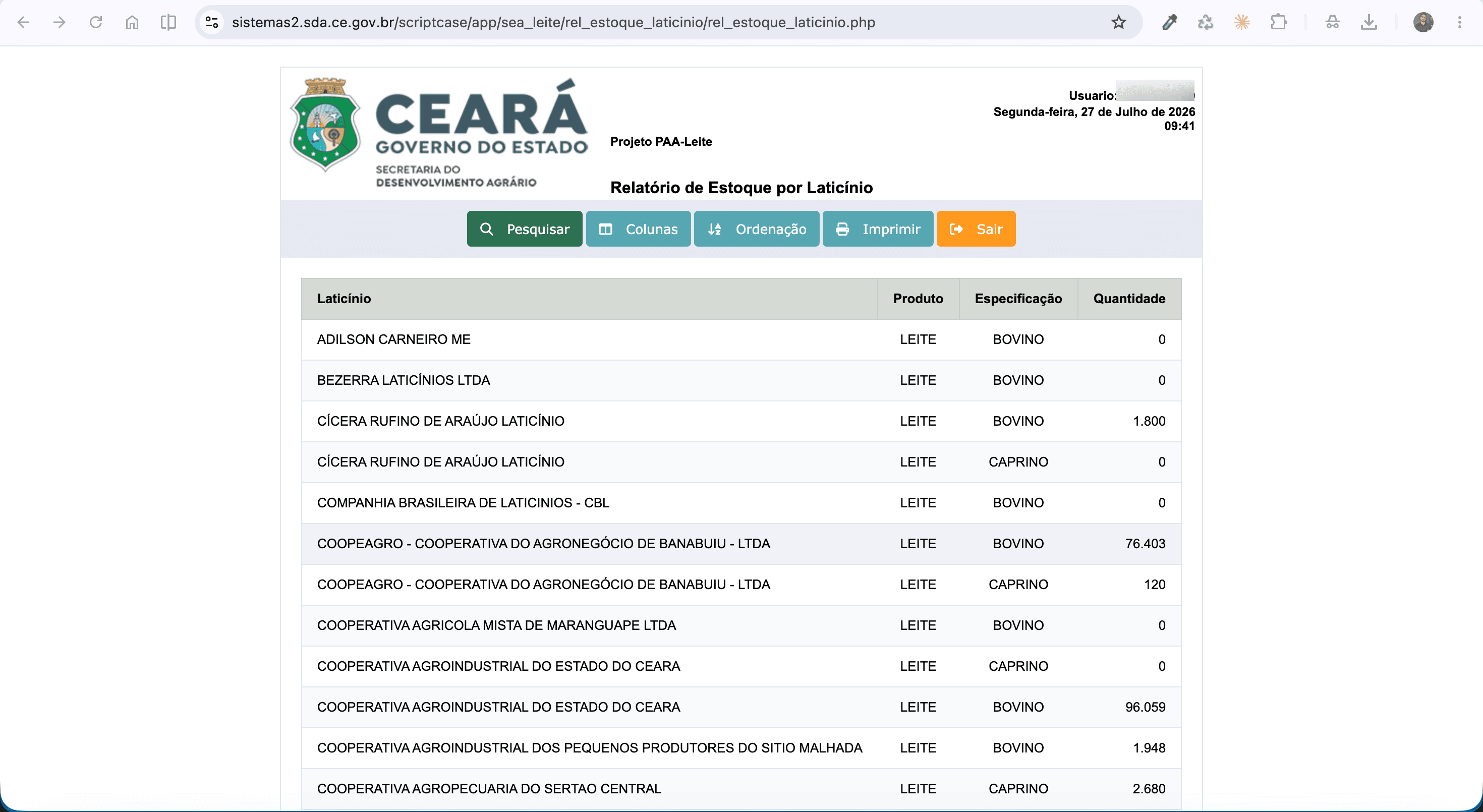
Task: Select COOPERATIVA AGROPECUARIA DO SERTAO CENTRAL
Action: click(x=741, y=789)
